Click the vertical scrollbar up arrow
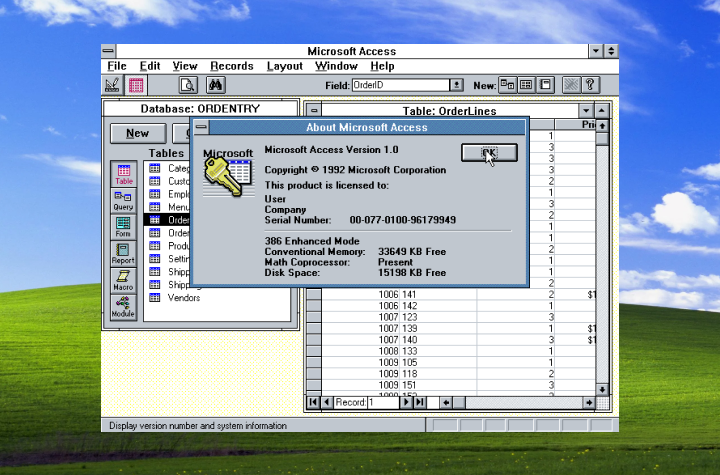 pyautogui.click(x=602, y=125)
